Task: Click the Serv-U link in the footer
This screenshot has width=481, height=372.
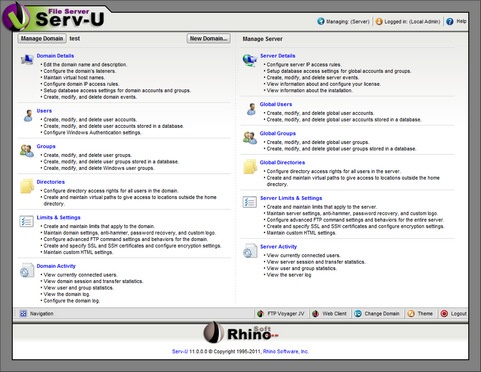Action: pos(180,351)
